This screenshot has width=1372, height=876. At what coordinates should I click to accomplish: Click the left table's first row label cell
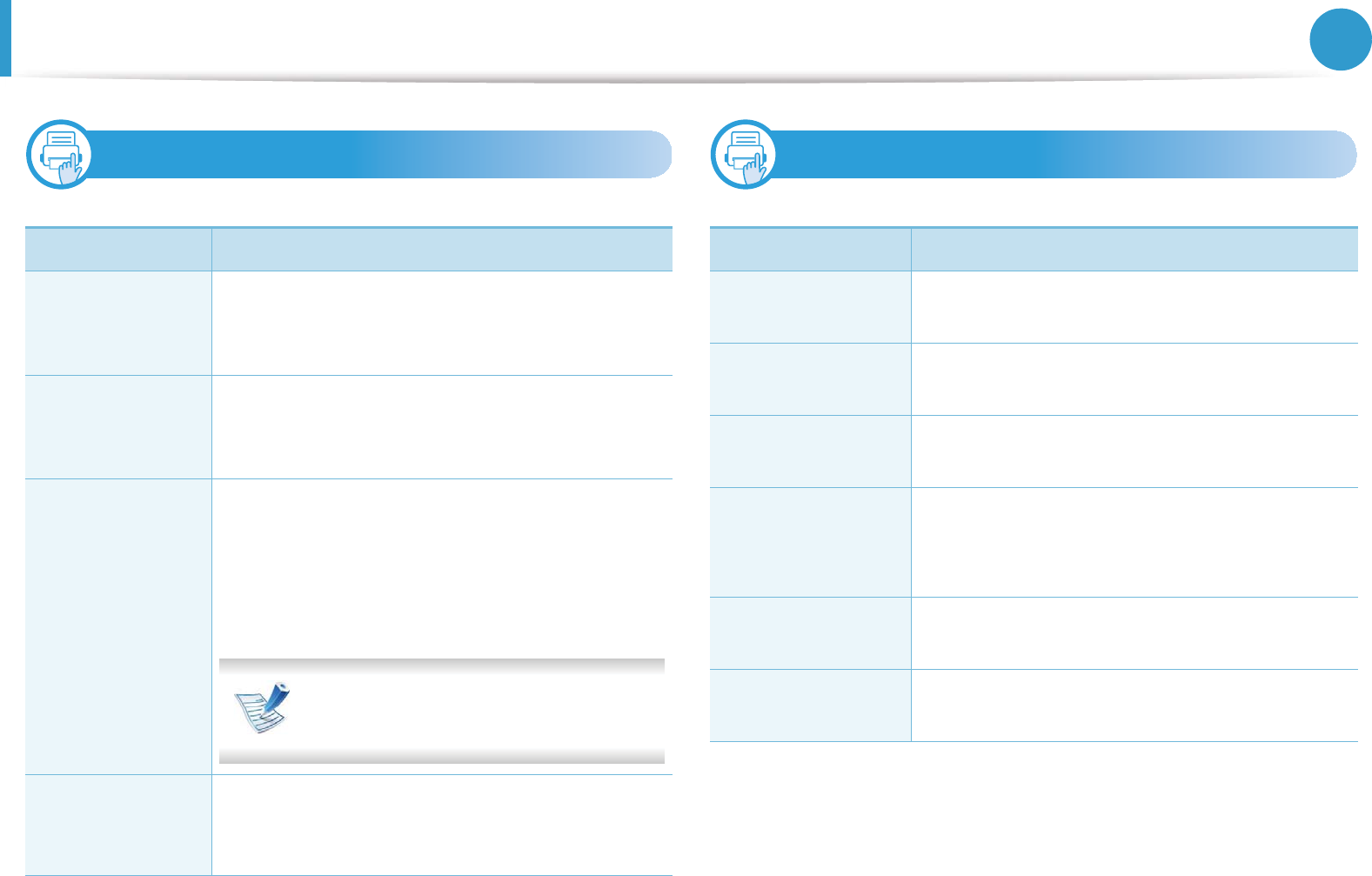(x=118, y=324)
